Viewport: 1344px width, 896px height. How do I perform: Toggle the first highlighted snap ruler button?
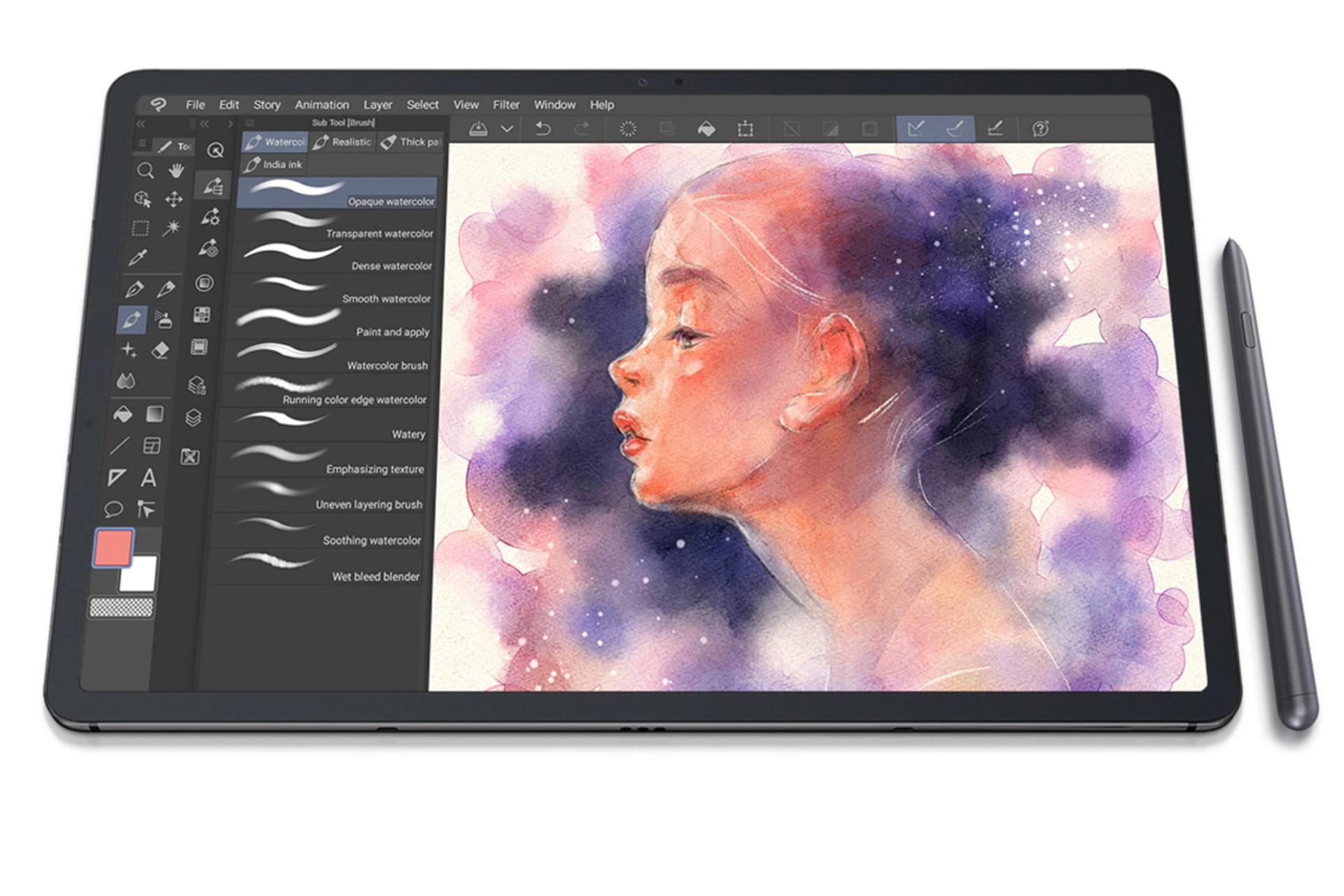[916, 129]
